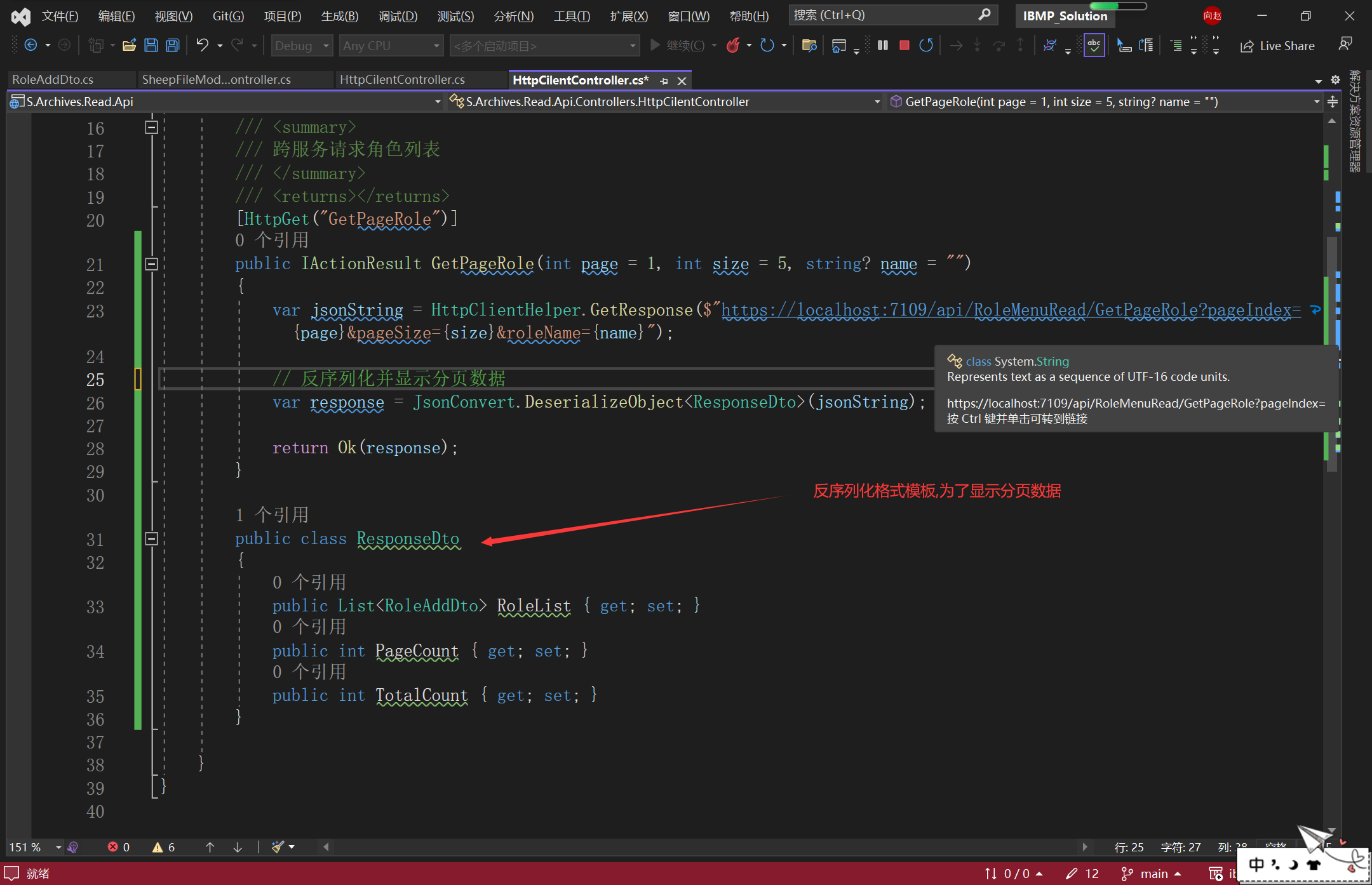Click the code cleanup broom icon
This screenshot has height=885, width=1372.
point(278,847)
